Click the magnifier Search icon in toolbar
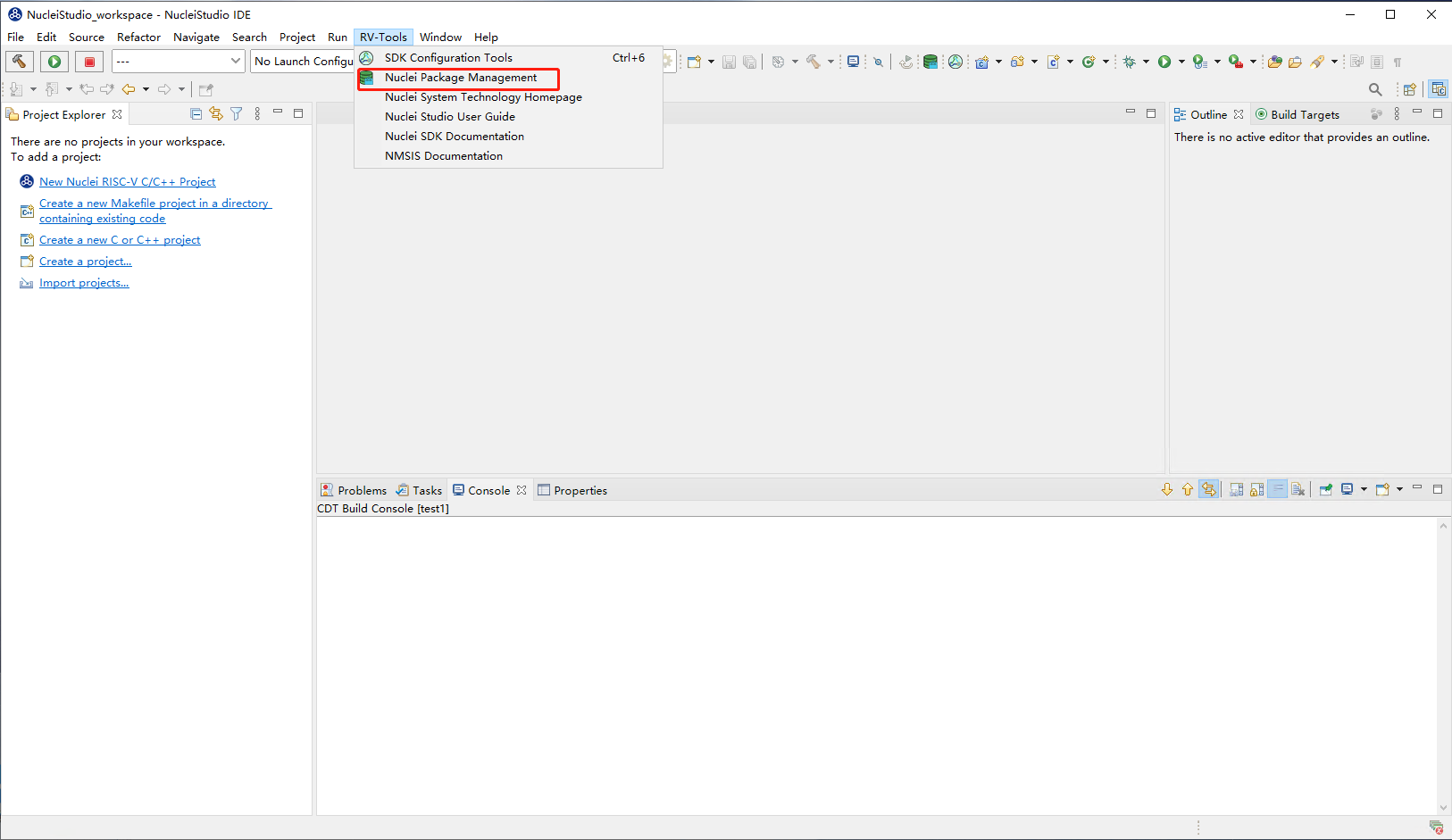Screen dimensions: 1452x840 pos(1375,89)
